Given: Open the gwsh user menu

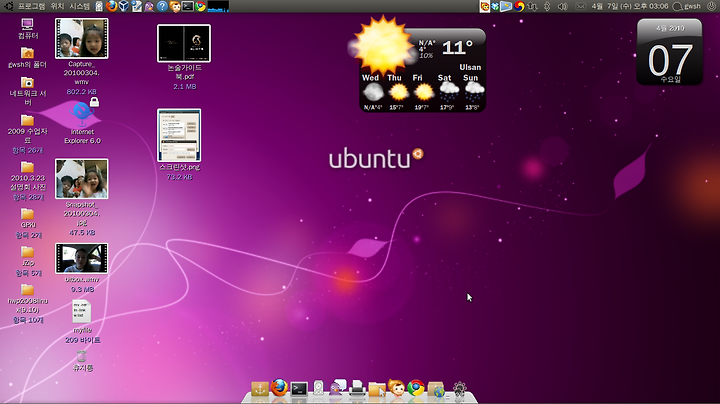Looking at the screenshot, I should (687, 6).
